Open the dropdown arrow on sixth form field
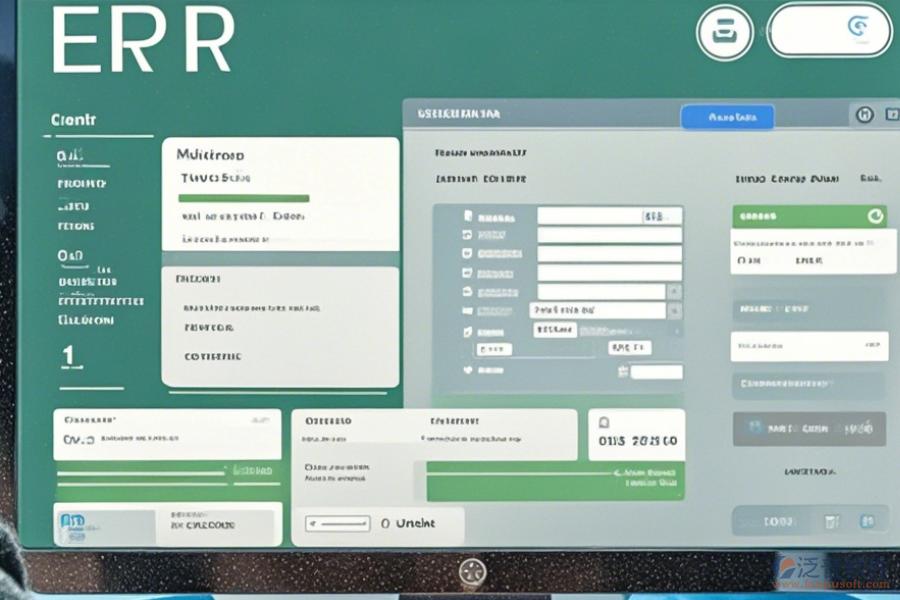 (675, 311)
